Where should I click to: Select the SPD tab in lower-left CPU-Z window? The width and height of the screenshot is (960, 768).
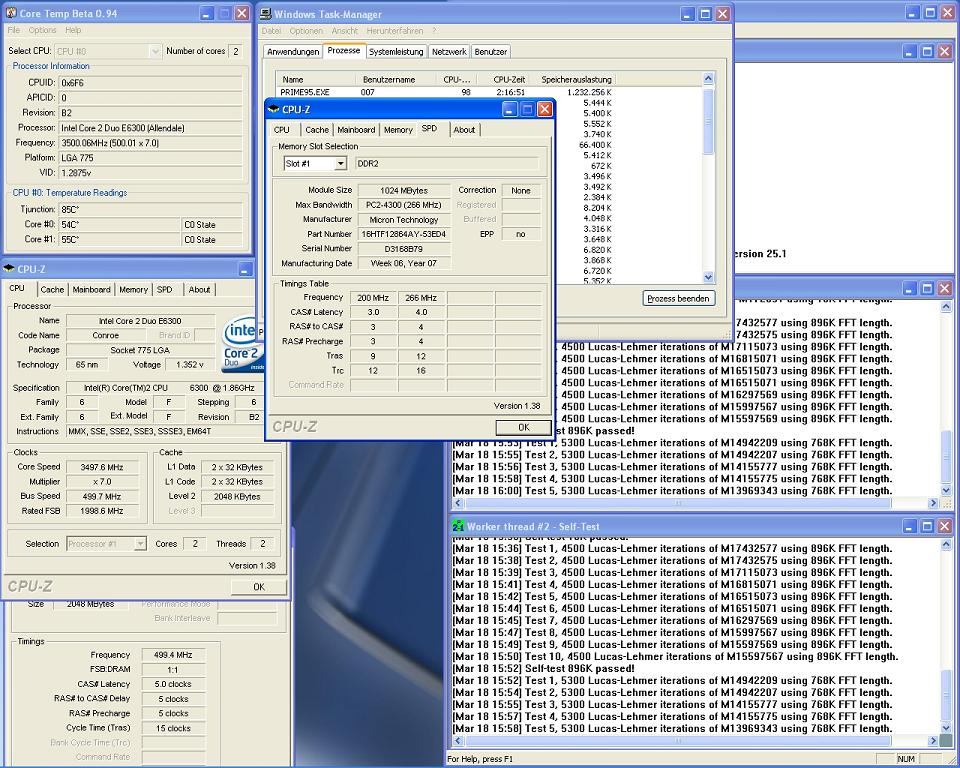pyautogui.click(x=165, y=290)
